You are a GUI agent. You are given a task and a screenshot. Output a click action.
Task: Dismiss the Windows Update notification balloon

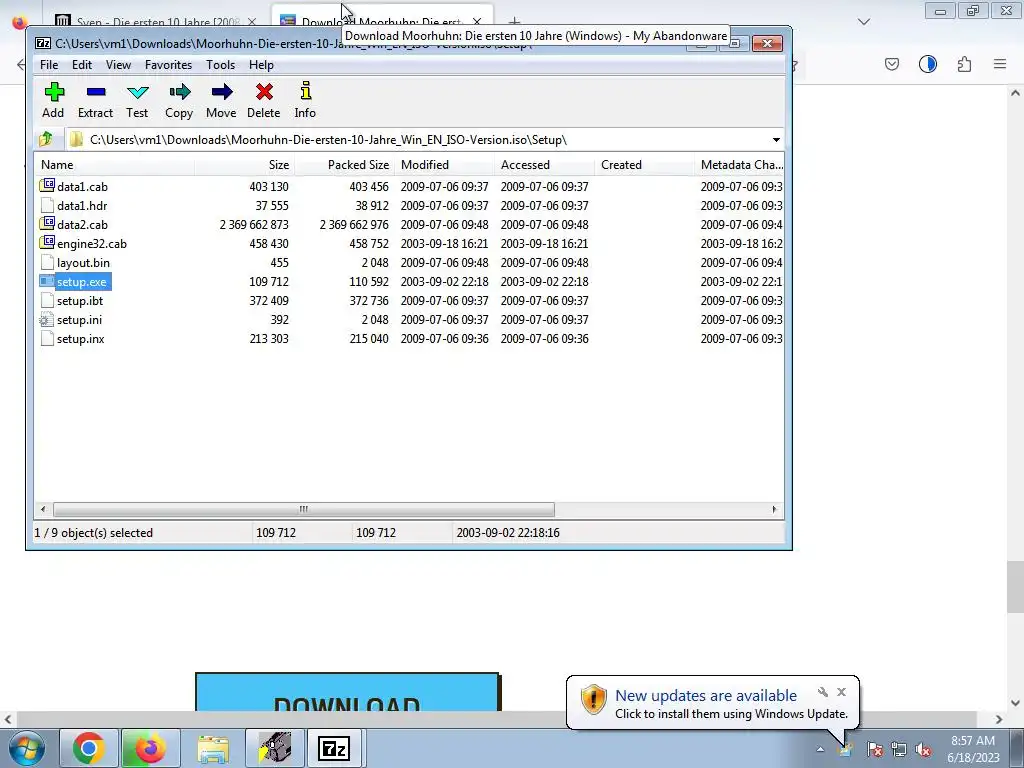tap(841, 692)
